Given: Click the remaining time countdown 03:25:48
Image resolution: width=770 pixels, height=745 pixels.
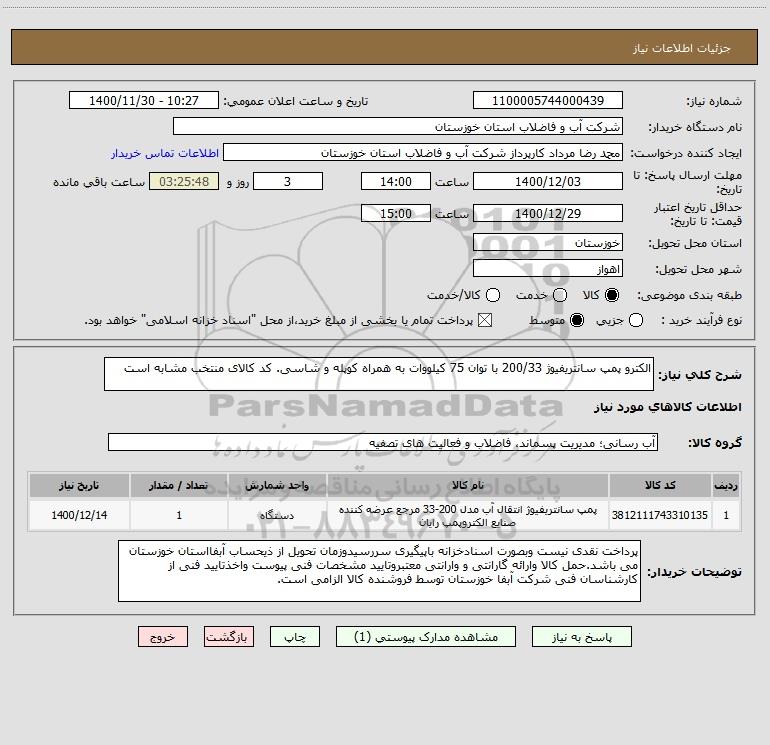Looking at the screenshot, I should 184,181.
